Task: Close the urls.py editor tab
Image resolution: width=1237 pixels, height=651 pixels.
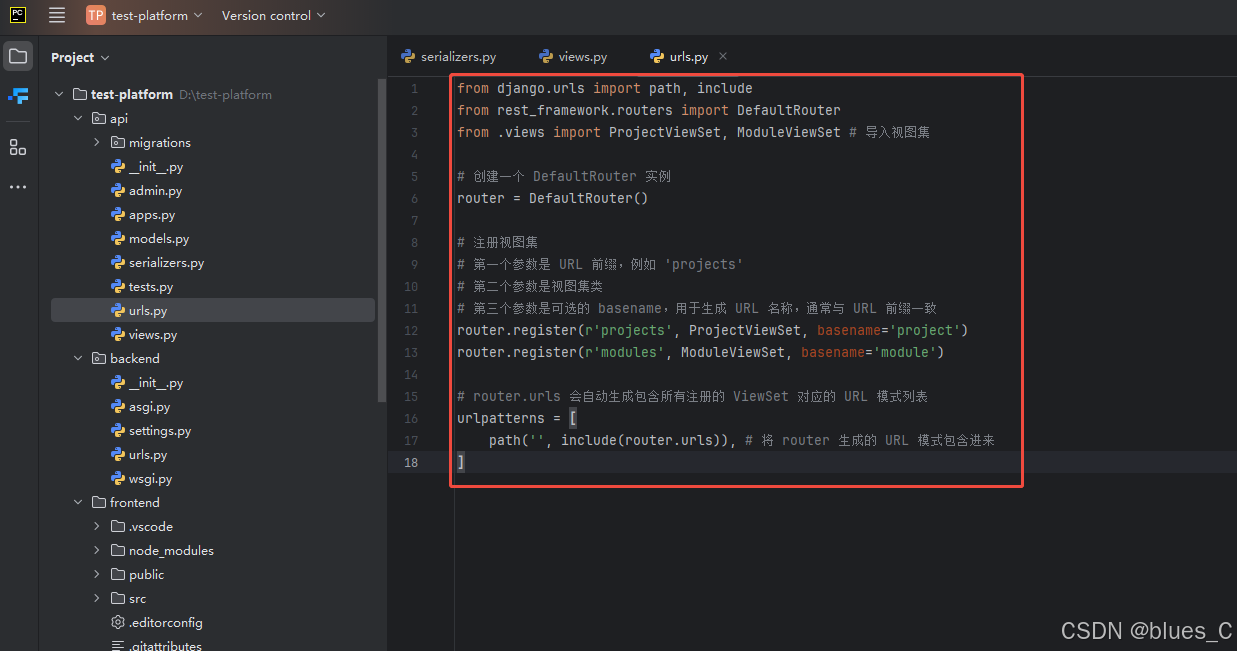Action: tap(723, 56)
